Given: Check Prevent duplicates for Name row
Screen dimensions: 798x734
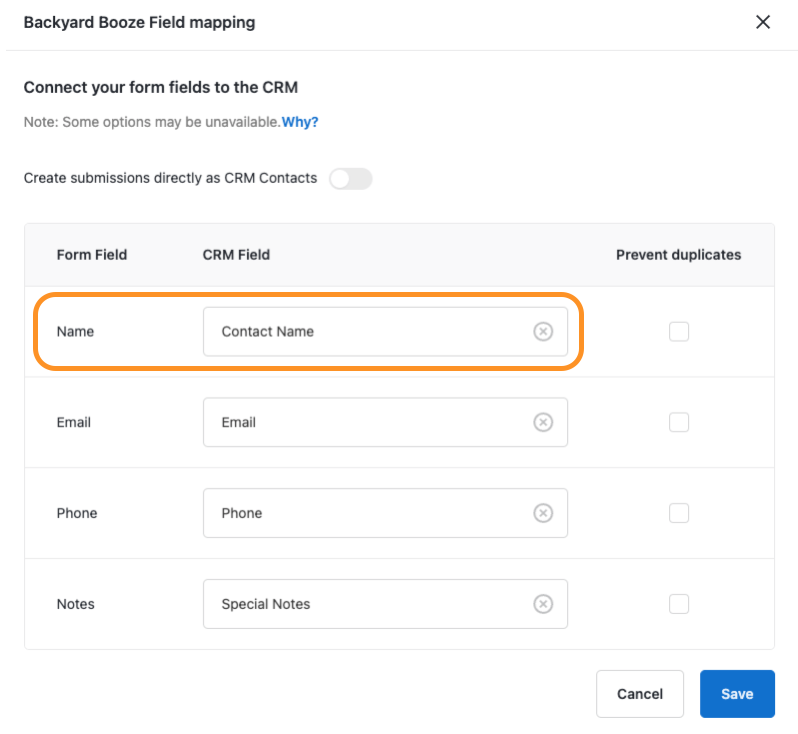Looking at the screenshot, I should (678, 331).
